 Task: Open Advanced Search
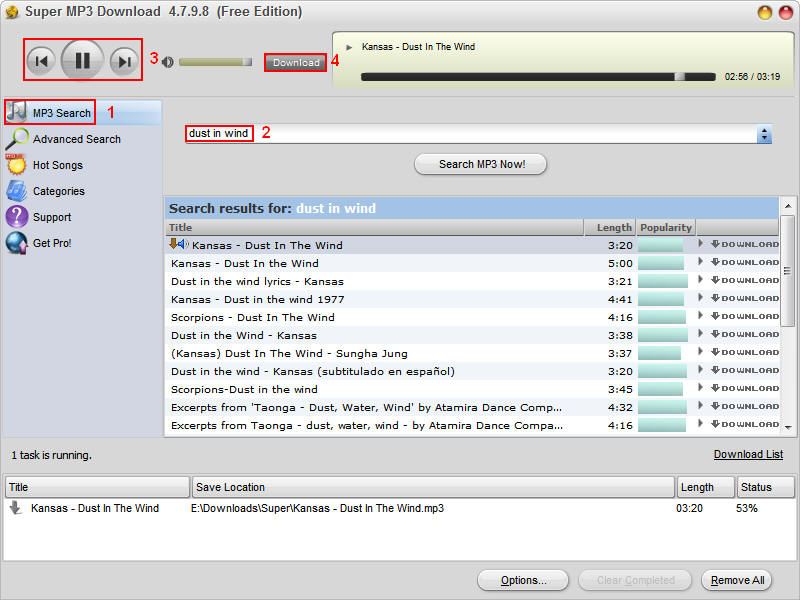[77, 139]
